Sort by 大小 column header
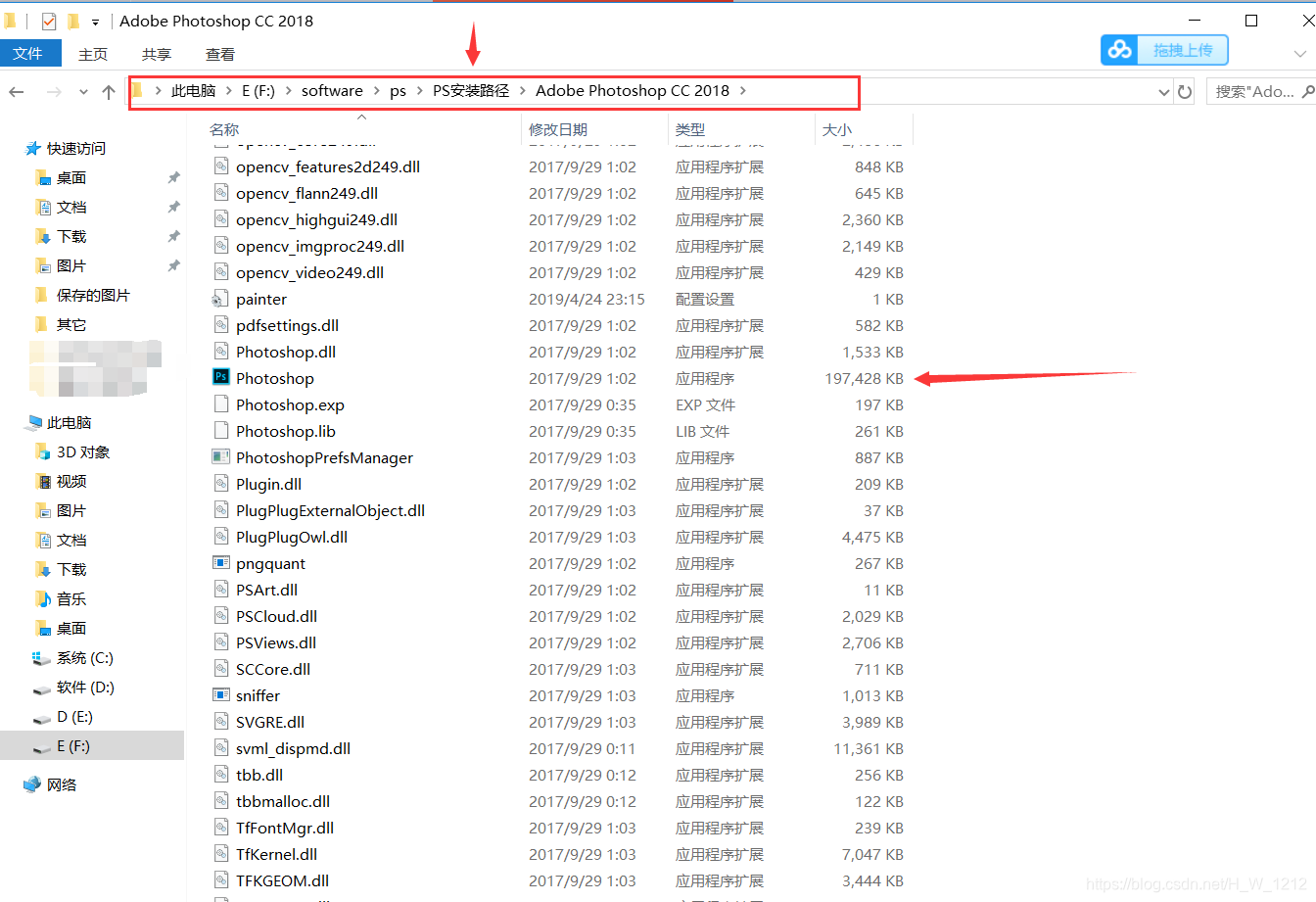 point(837,129)
